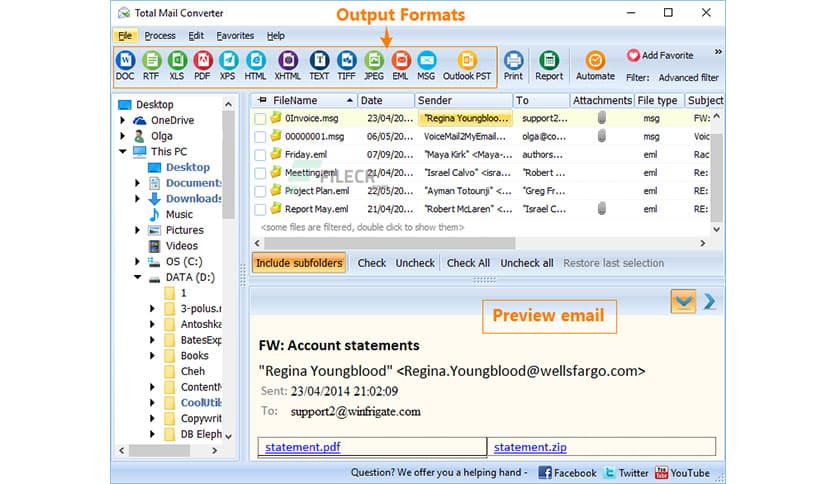
Task: Select OneDrive in folder tree
Action: coord(172,120)
